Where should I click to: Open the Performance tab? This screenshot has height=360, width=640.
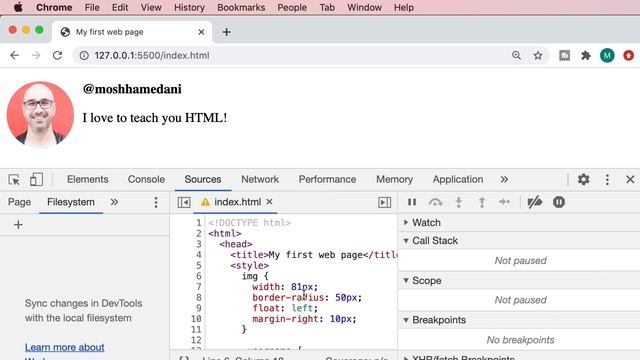click(327, 180)
